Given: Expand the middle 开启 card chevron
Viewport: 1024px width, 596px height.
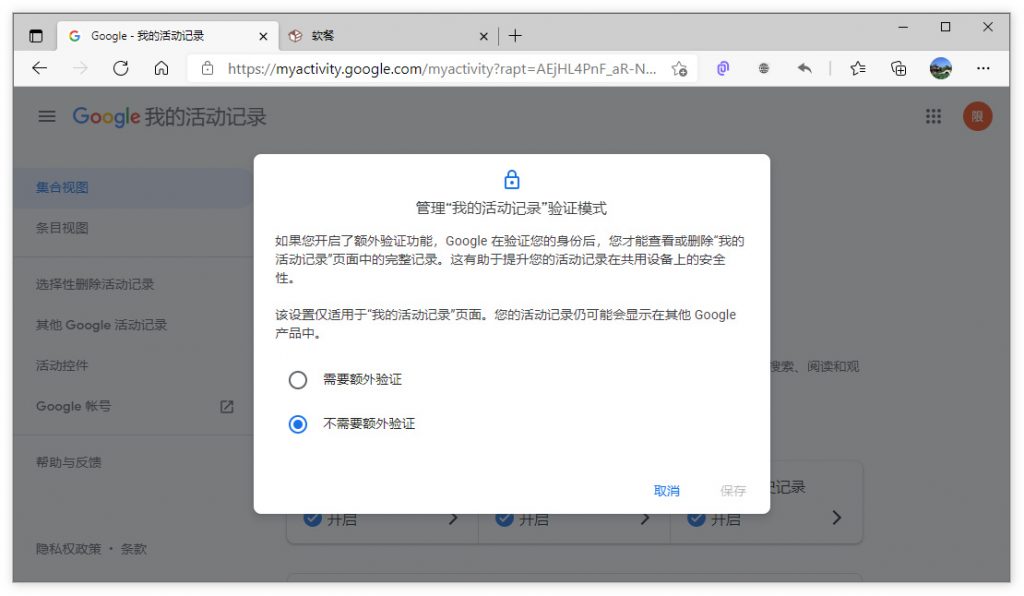Looking at the screenshot, I should 646,518.
